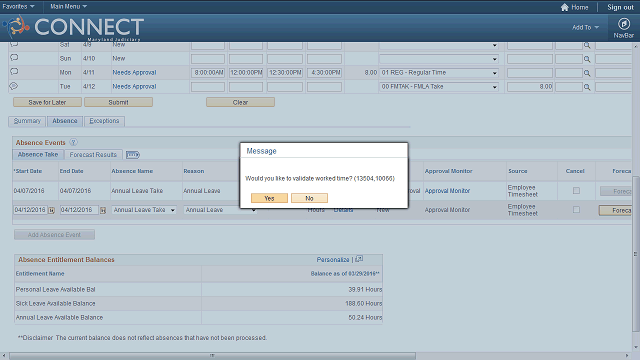Open Favorites dropdown menu
Screen dimensions: 640x360
18,7
